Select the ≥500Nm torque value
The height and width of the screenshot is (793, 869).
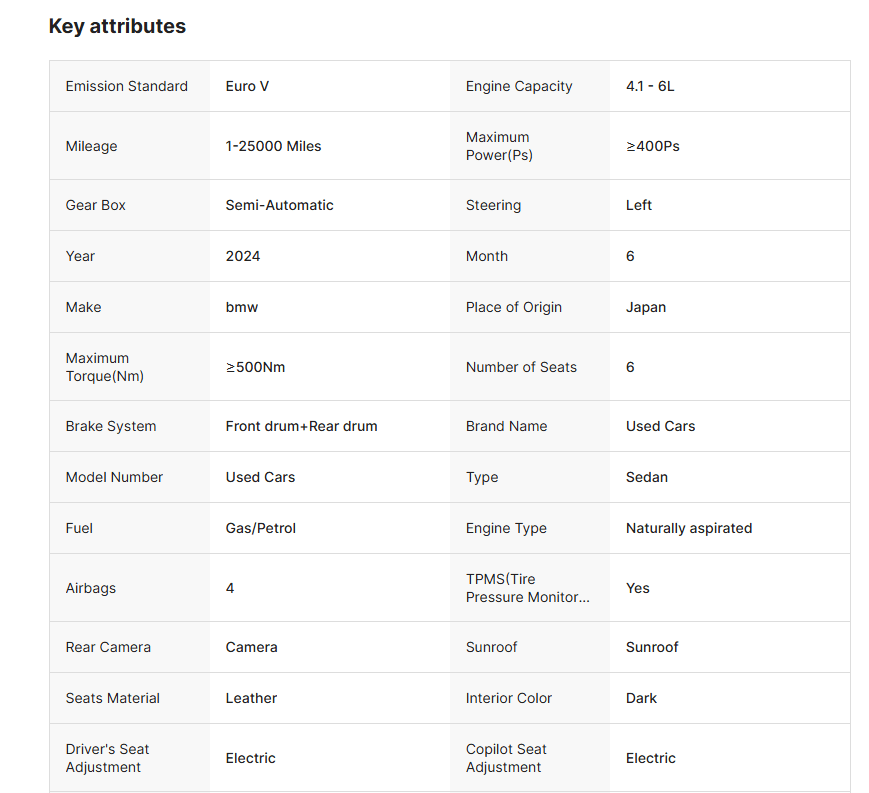coord(255,367)
